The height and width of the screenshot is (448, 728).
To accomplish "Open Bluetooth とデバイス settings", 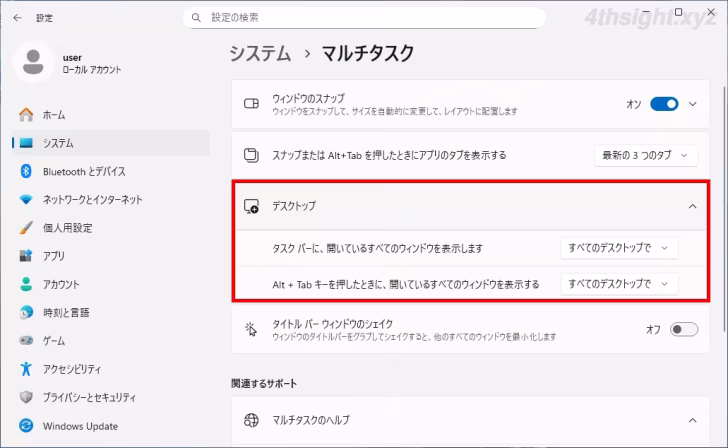I will (x=110, y=171).
